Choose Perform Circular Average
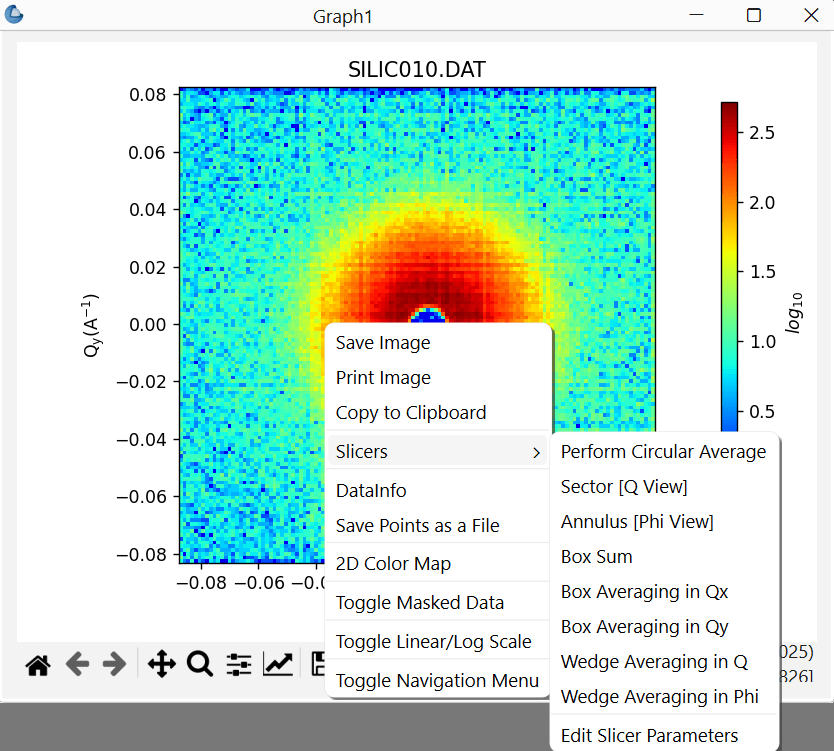 coord(664,452)
